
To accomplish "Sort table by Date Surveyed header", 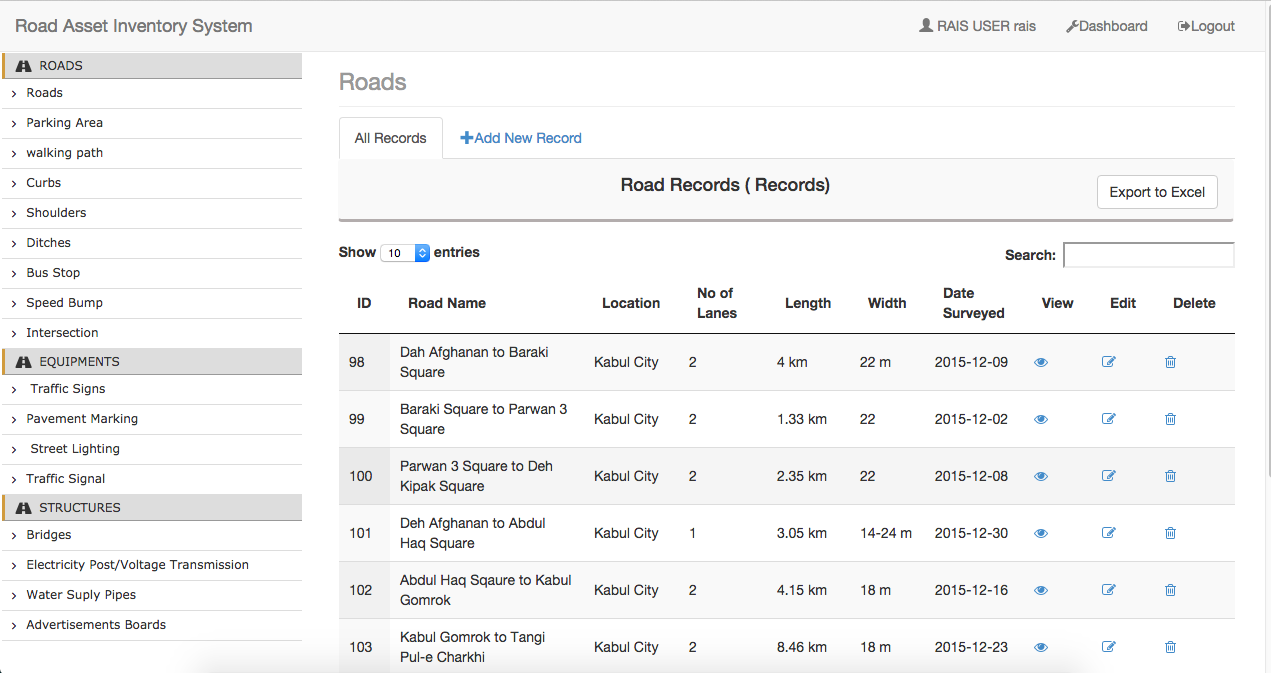I will pos(973,303).
